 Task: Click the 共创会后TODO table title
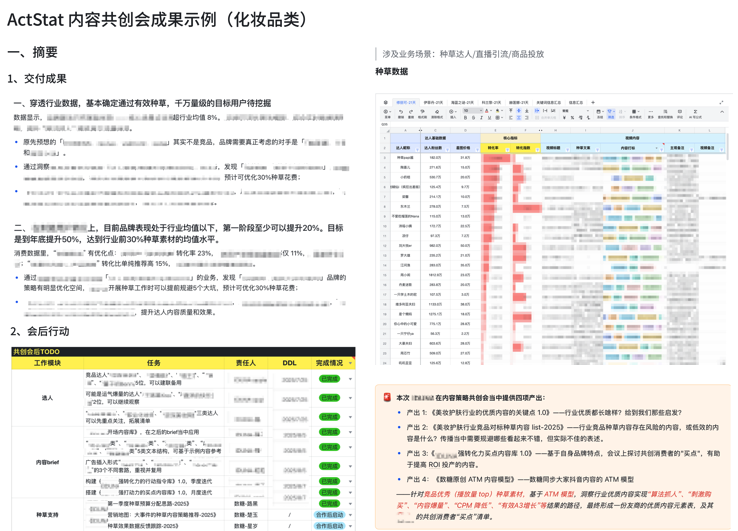36,352
